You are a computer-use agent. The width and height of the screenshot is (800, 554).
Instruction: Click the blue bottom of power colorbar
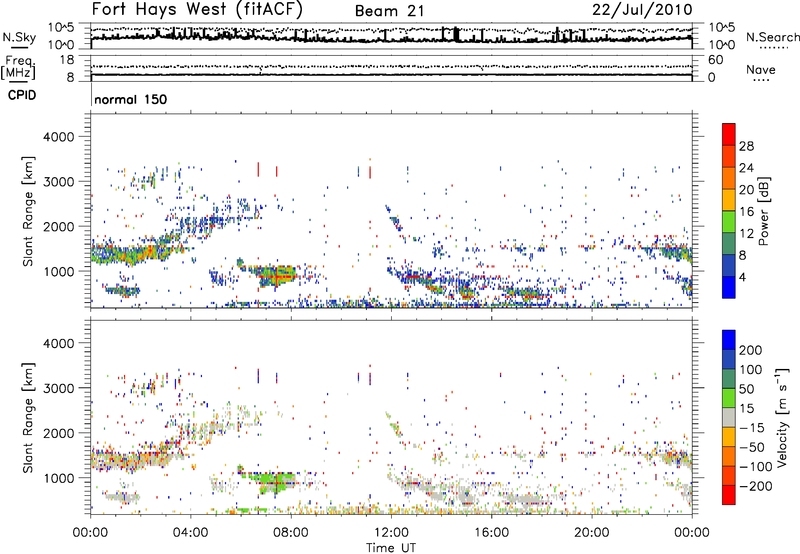tap(729, 287)
